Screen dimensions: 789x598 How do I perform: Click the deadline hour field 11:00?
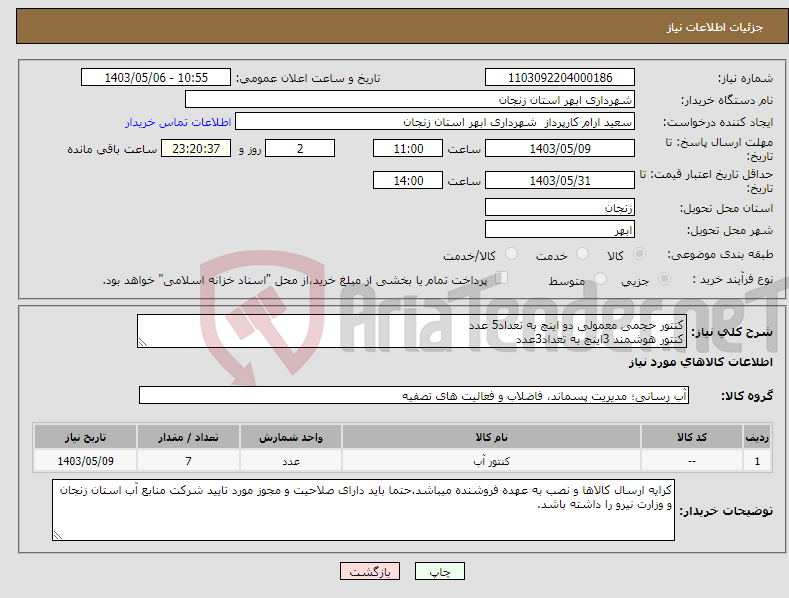(x=408, y=148)
